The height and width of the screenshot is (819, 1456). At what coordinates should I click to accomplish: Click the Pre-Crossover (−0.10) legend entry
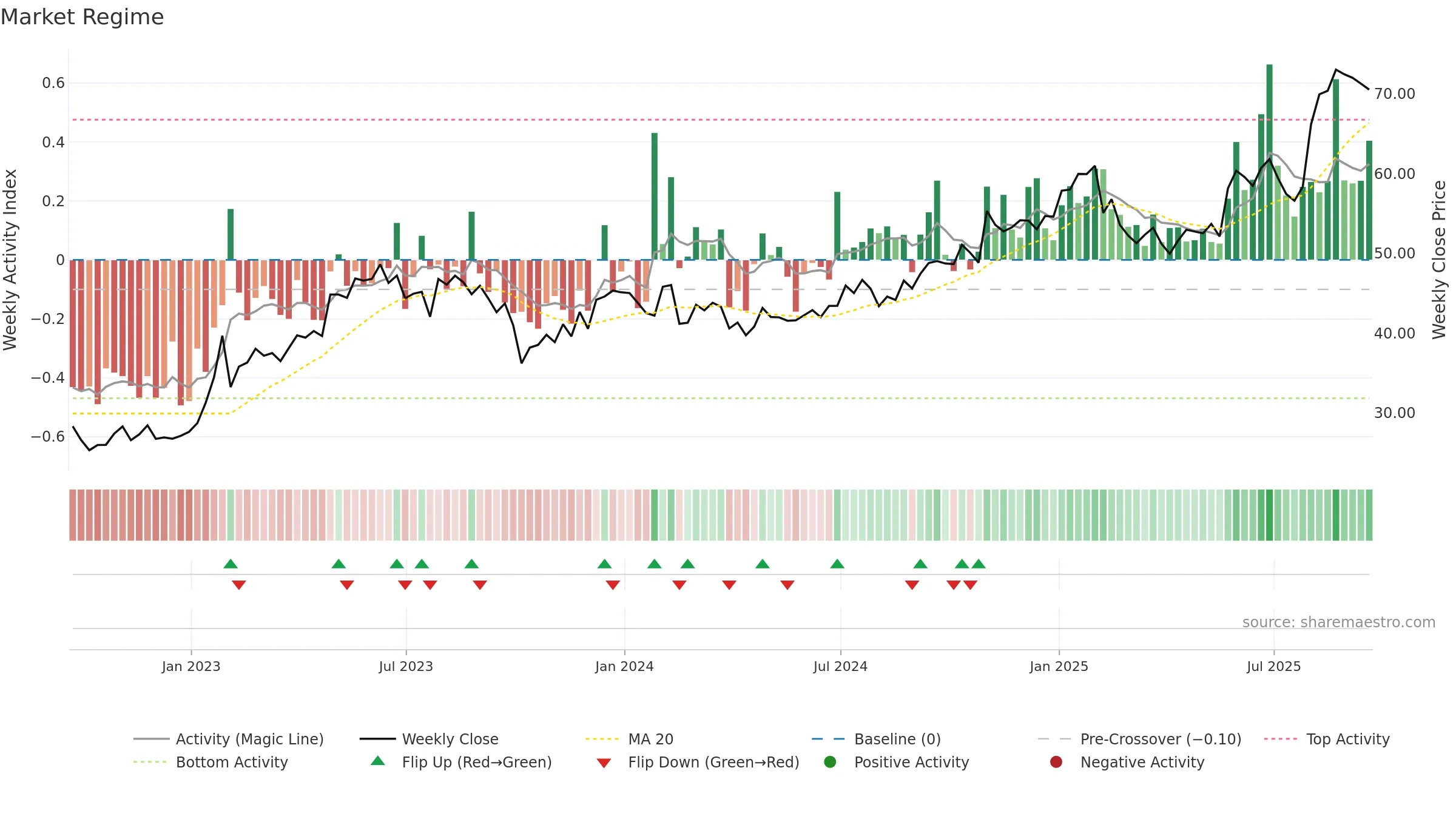1140,739
